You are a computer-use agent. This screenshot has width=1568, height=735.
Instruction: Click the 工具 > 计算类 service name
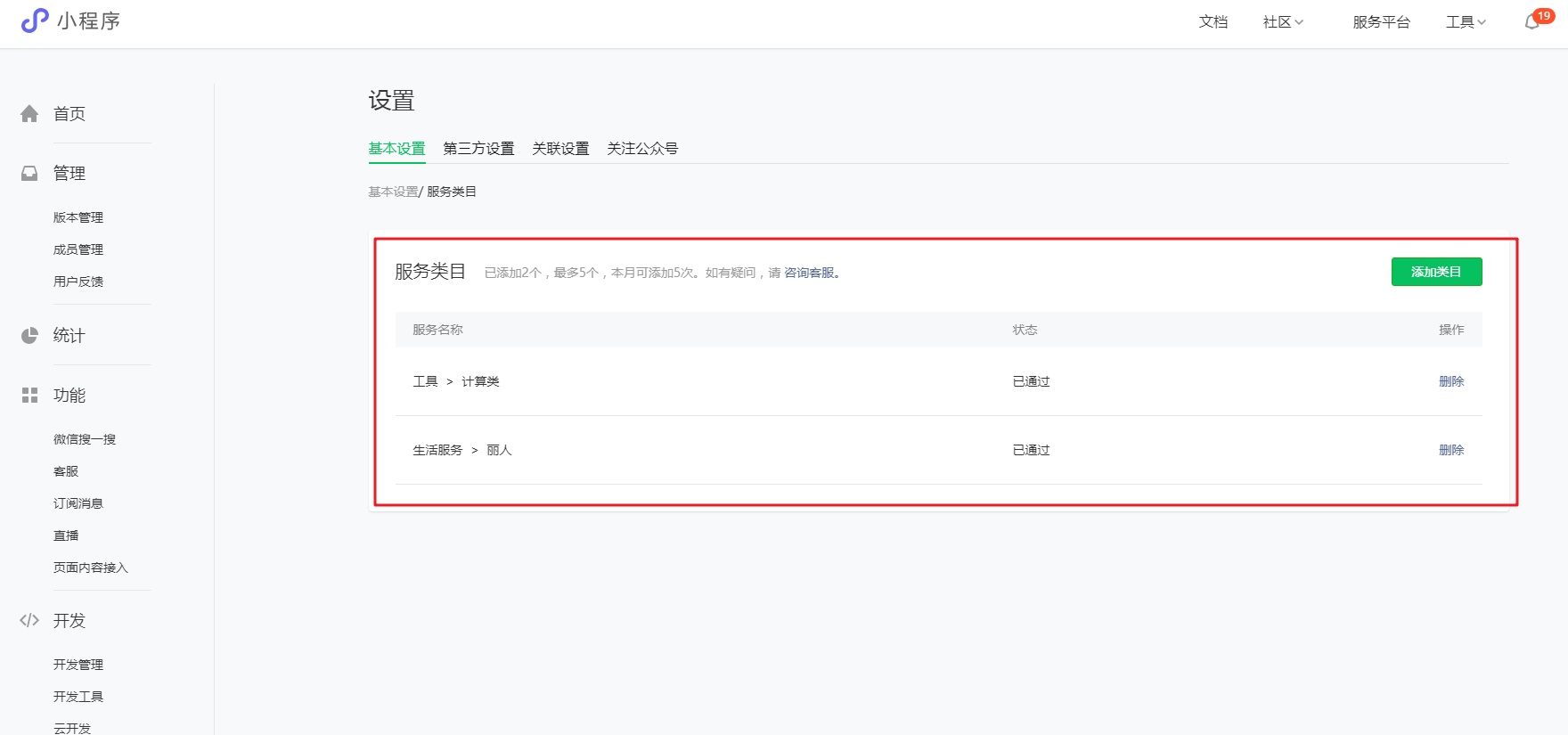point(456,381)
